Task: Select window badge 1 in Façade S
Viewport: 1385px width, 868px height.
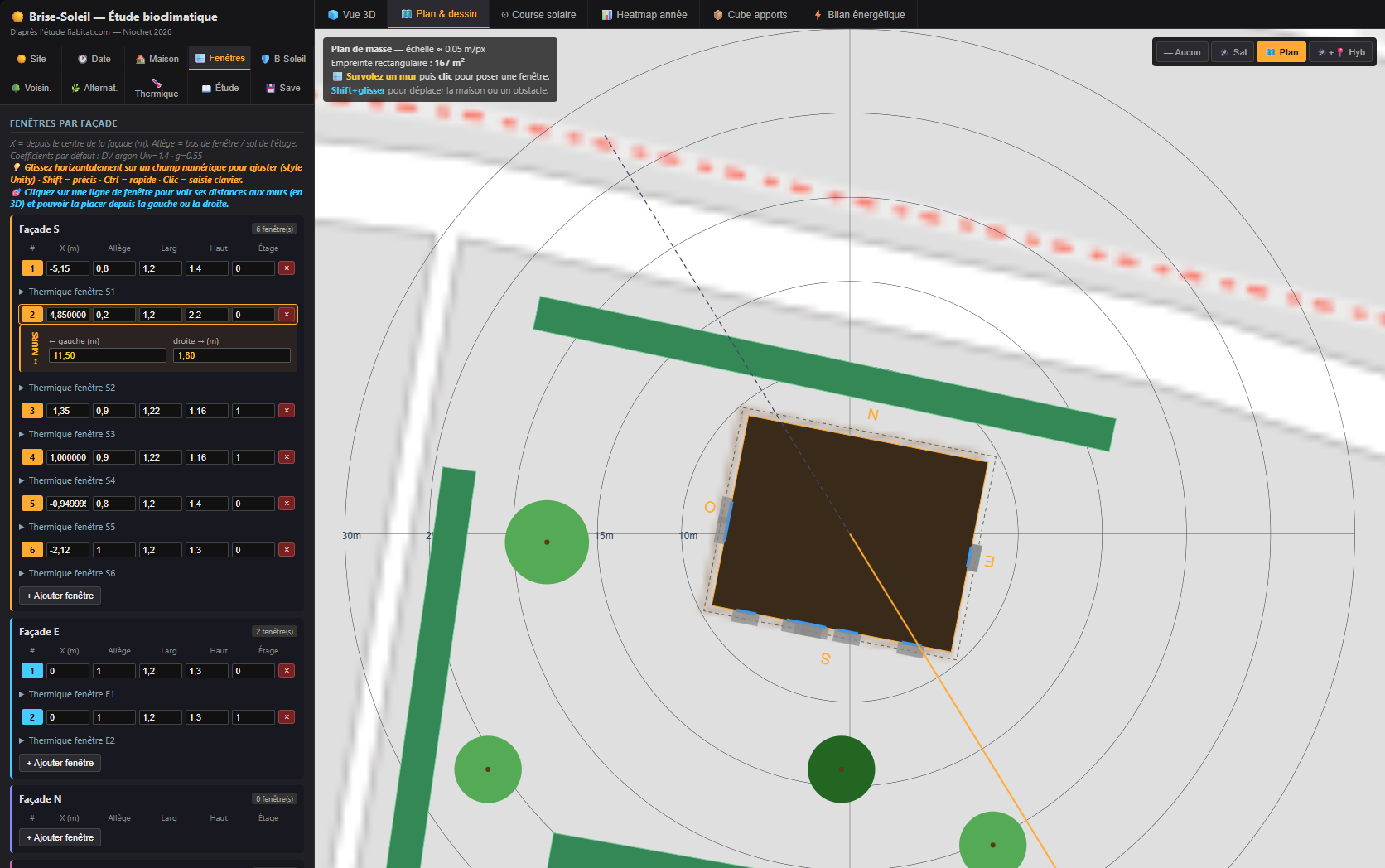Action: click(x=32, y=268)
